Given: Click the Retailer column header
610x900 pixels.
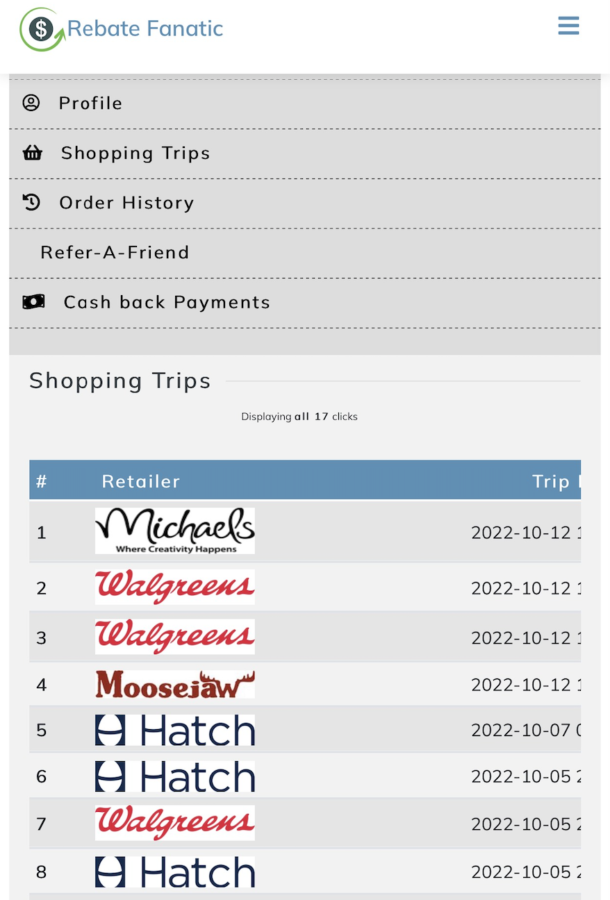Looking at the screenshot, I should coord(141,481).
